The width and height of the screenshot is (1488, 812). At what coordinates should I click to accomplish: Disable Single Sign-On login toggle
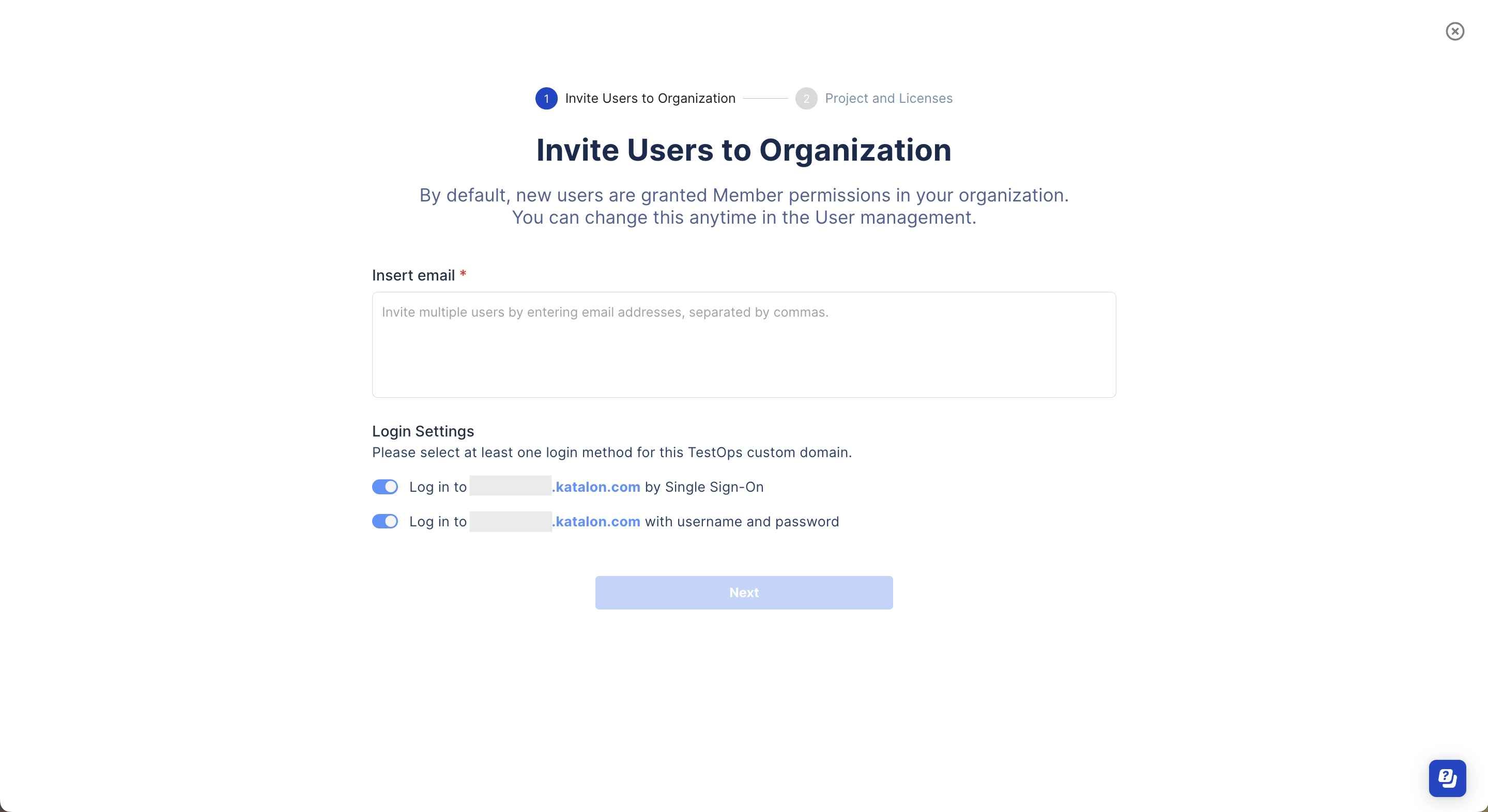point(385,487)
